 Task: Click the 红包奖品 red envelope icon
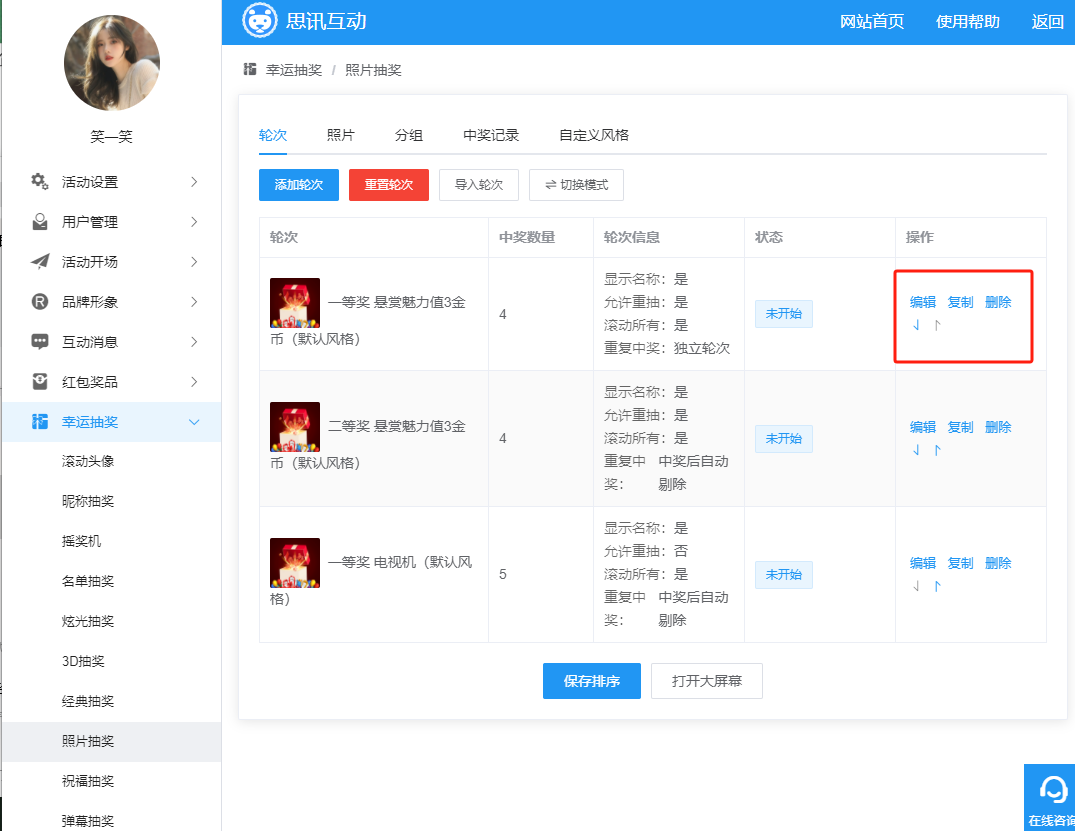tap(40, 381)
